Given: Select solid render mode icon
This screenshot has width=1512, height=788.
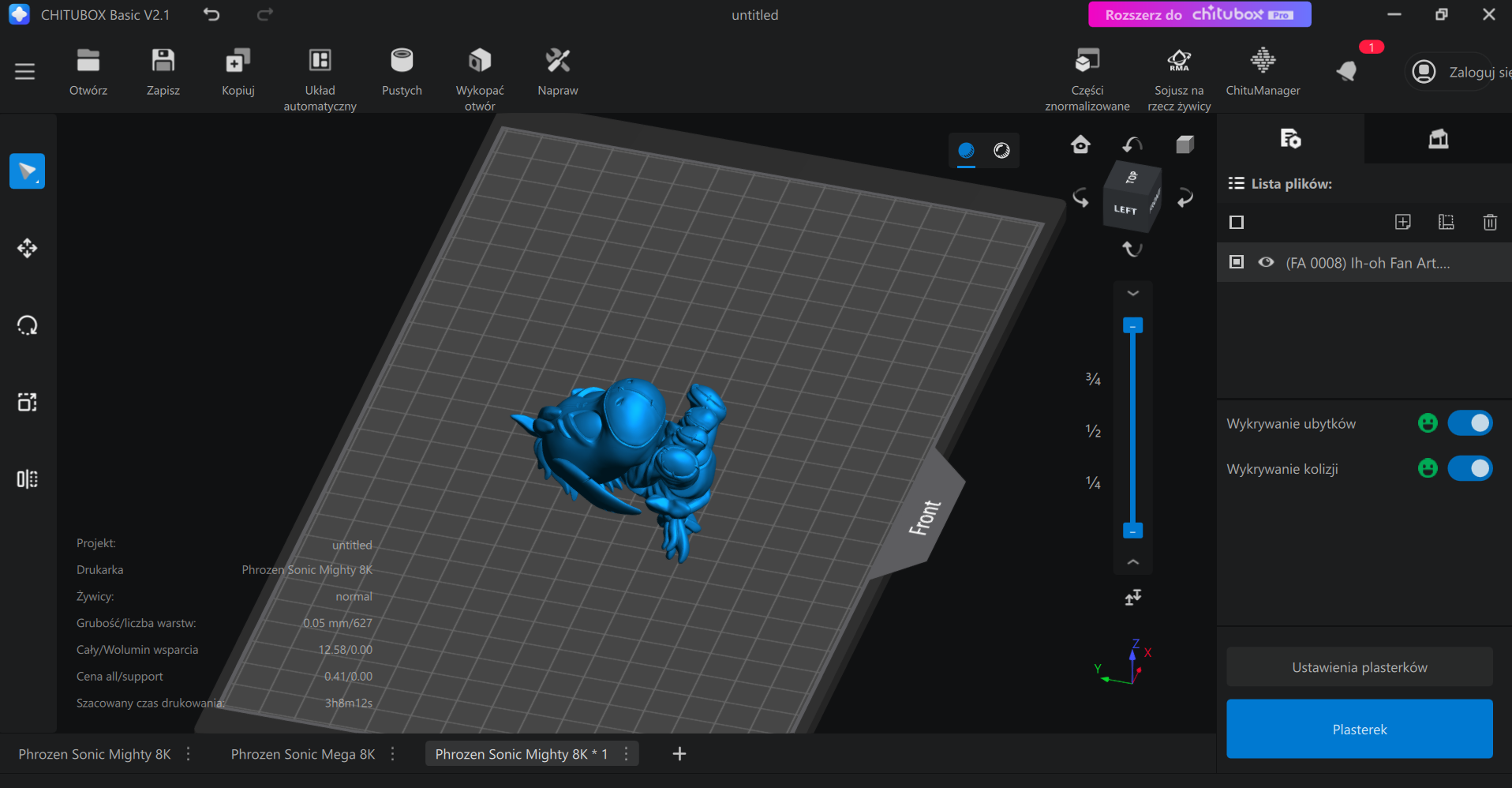Looking at the screenshot, I should [x=966, y=151].
